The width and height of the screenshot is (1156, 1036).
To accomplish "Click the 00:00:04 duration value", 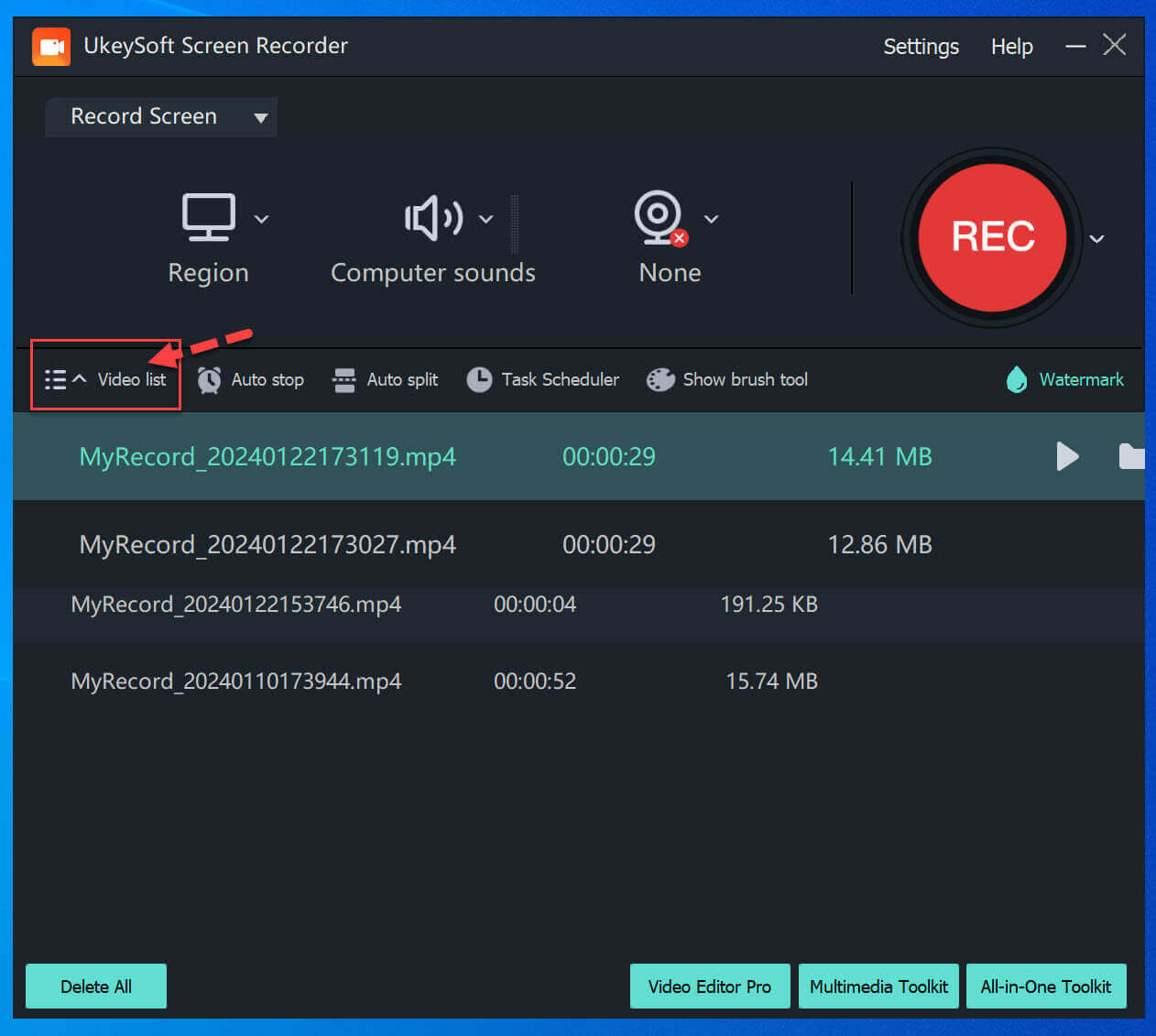I will click(x=535, y=605).
